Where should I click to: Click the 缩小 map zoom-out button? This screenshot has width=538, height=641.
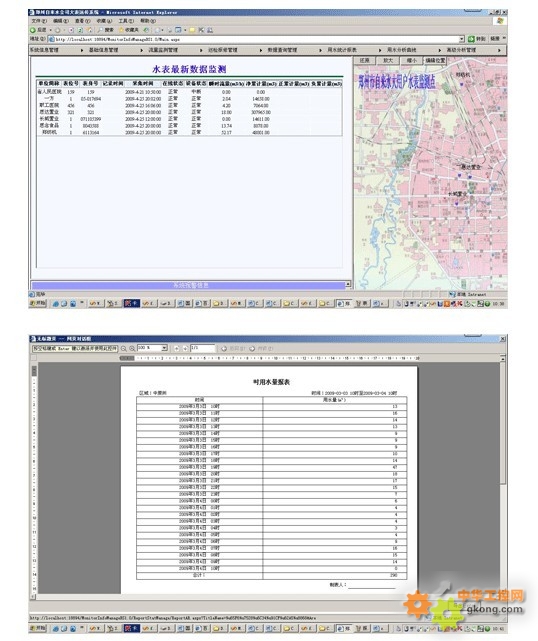click(411, 61)
